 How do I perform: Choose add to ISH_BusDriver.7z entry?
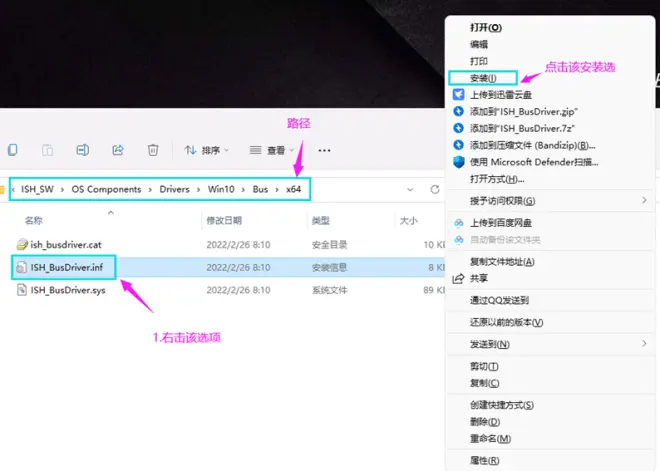[522, 128]
